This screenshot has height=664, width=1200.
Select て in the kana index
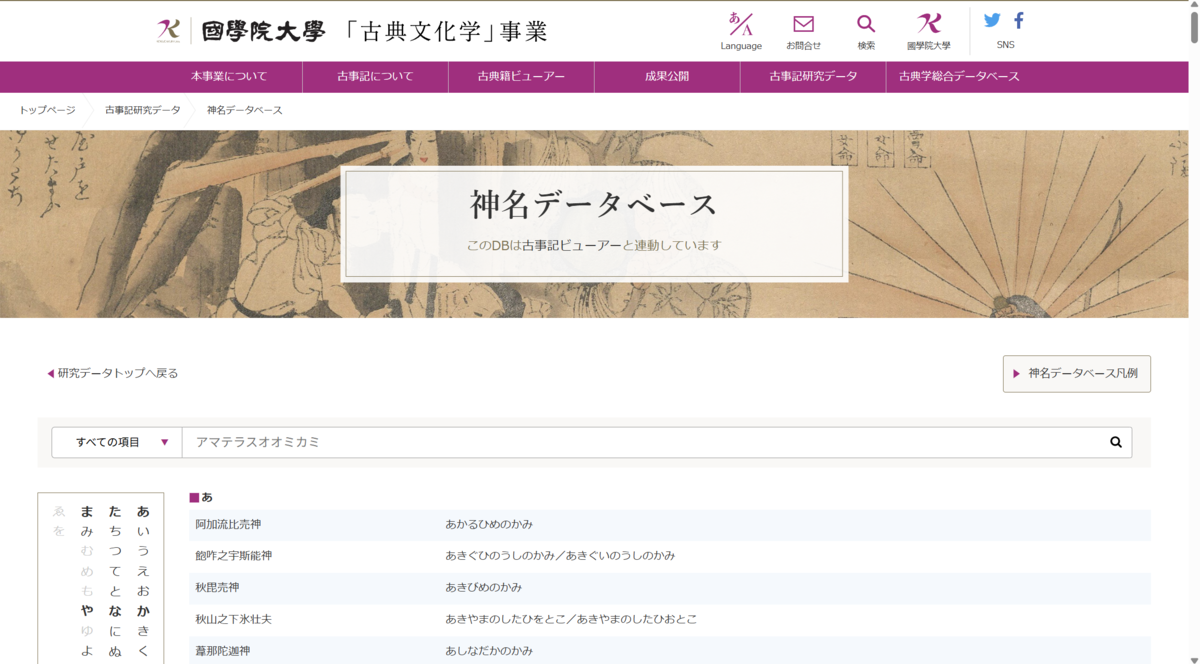click(x=115, y=571)
